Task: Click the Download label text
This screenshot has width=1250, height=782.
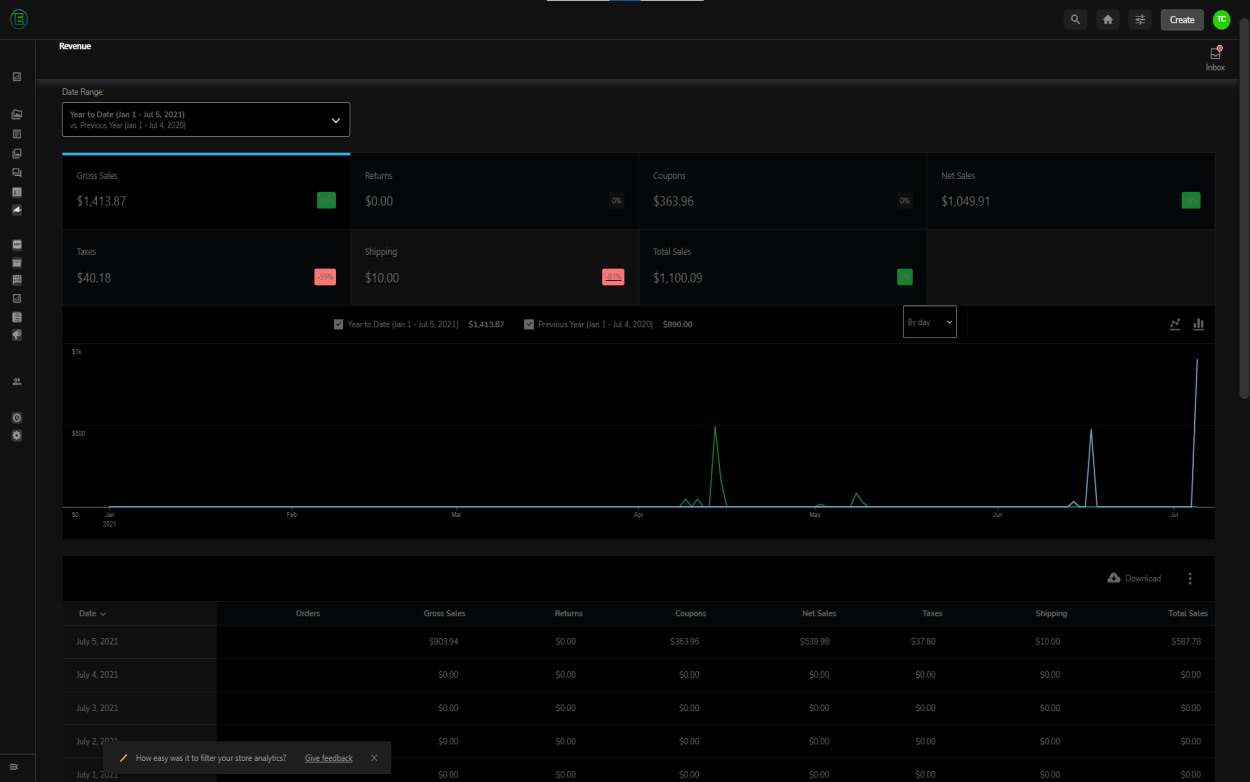Action: [1143, 578]
